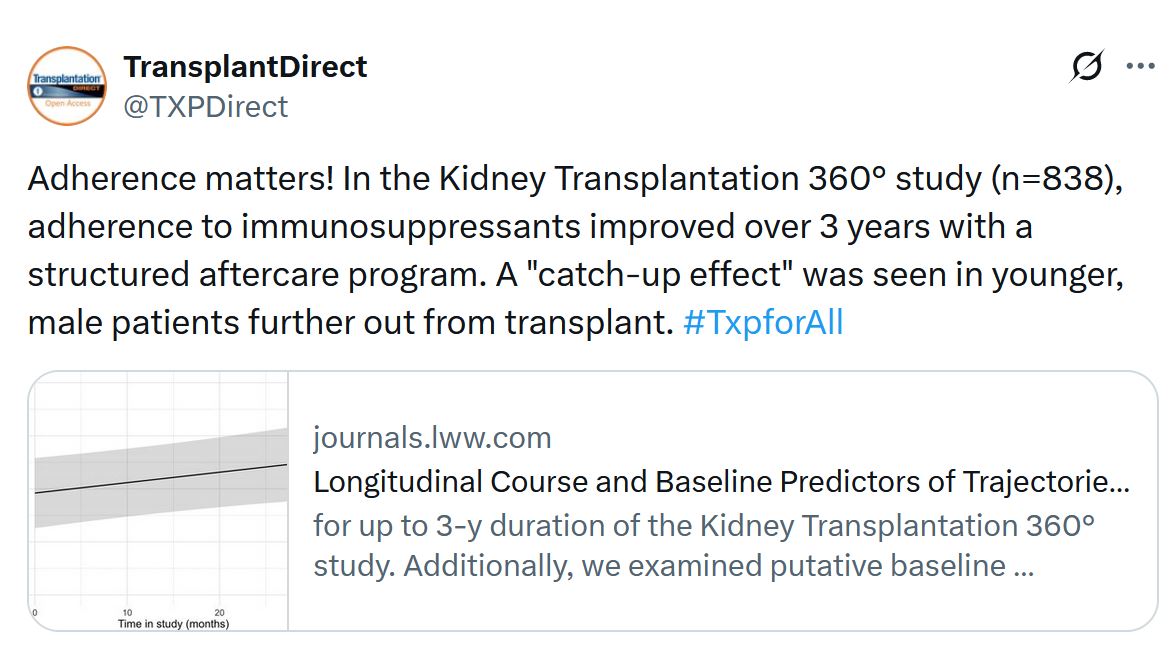Click the "20" tick label on the chart axis

(220, 612)
